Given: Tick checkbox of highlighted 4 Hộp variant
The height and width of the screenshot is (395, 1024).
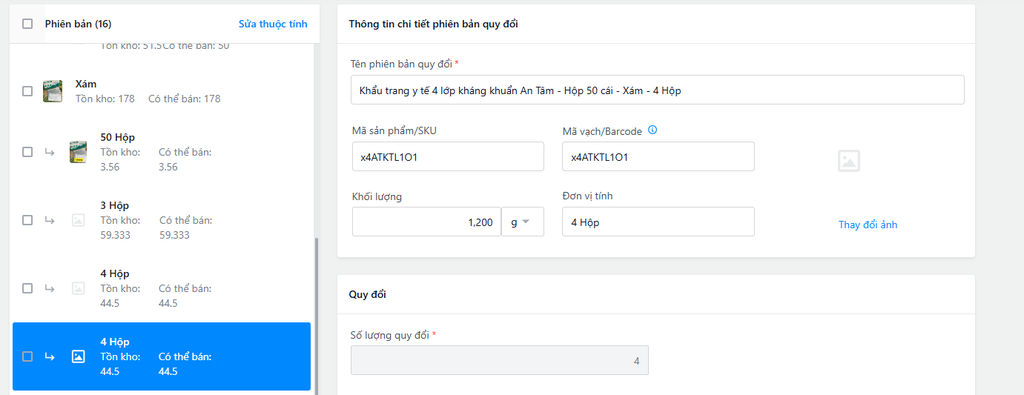Looking at the screenshot, I should (27, 356).
